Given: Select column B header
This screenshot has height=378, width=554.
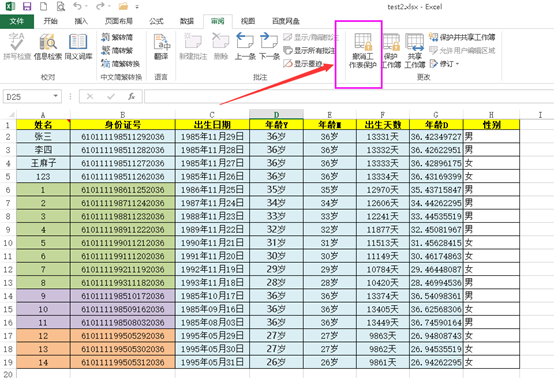Looking at the screenshot, I should point(123,114).
